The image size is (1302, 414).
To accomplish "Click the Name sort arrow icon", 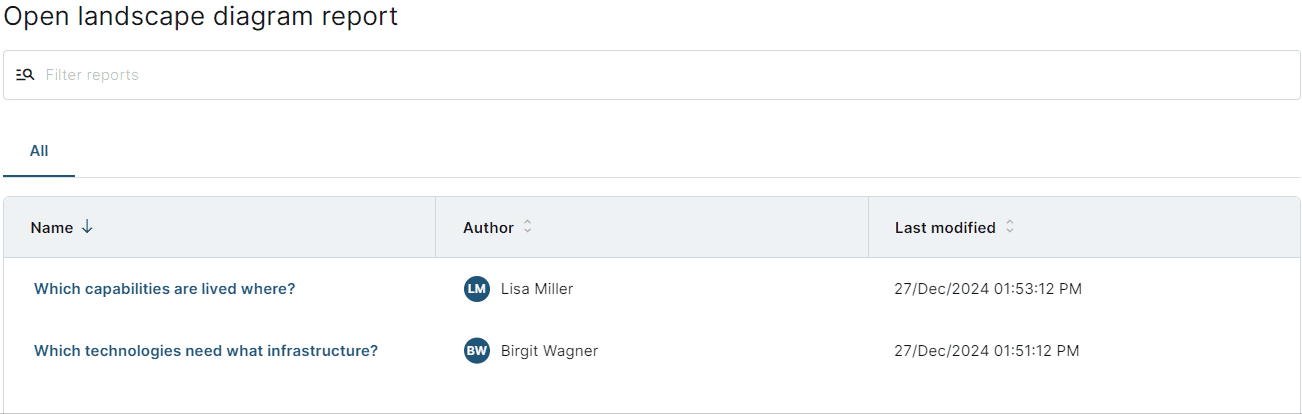I will point(87,227).
